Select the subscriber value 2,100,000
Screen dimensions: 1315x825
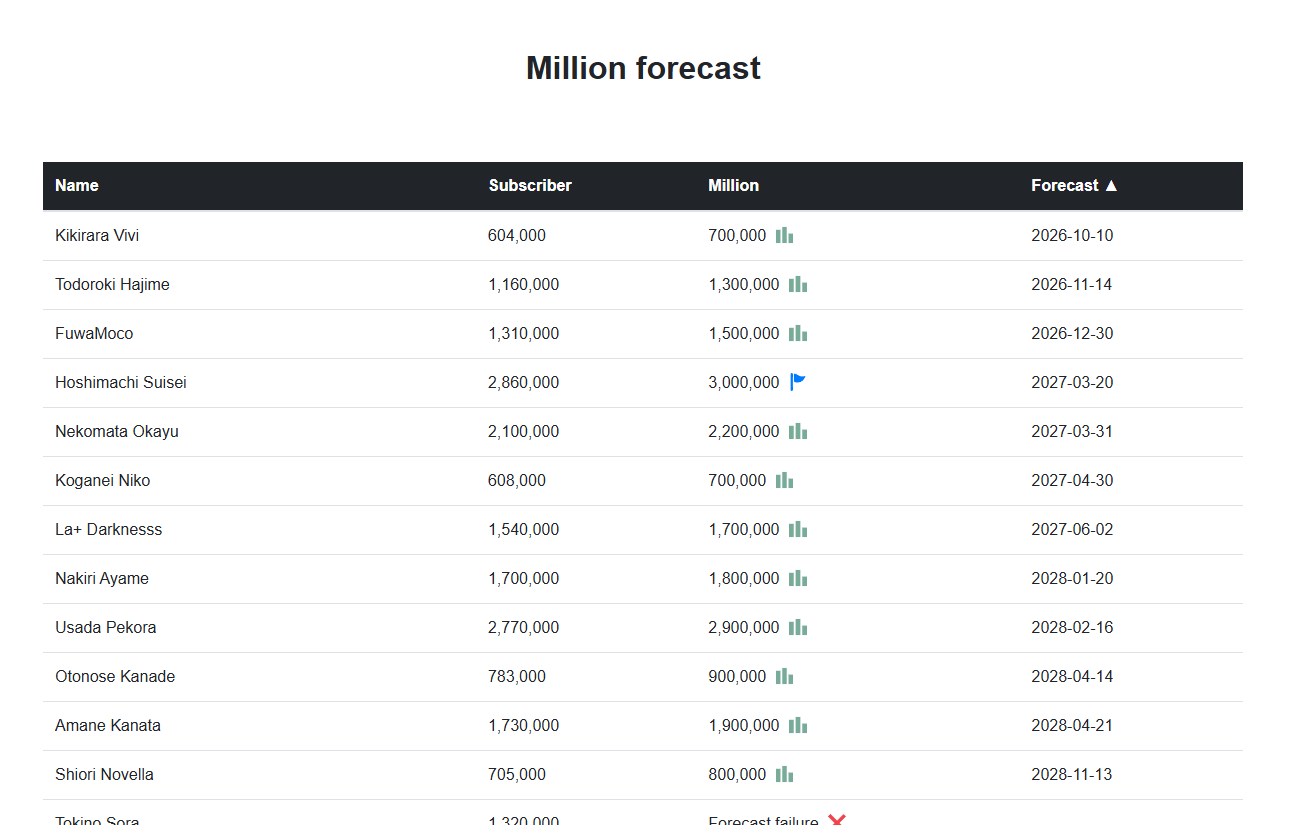point(524,432)
